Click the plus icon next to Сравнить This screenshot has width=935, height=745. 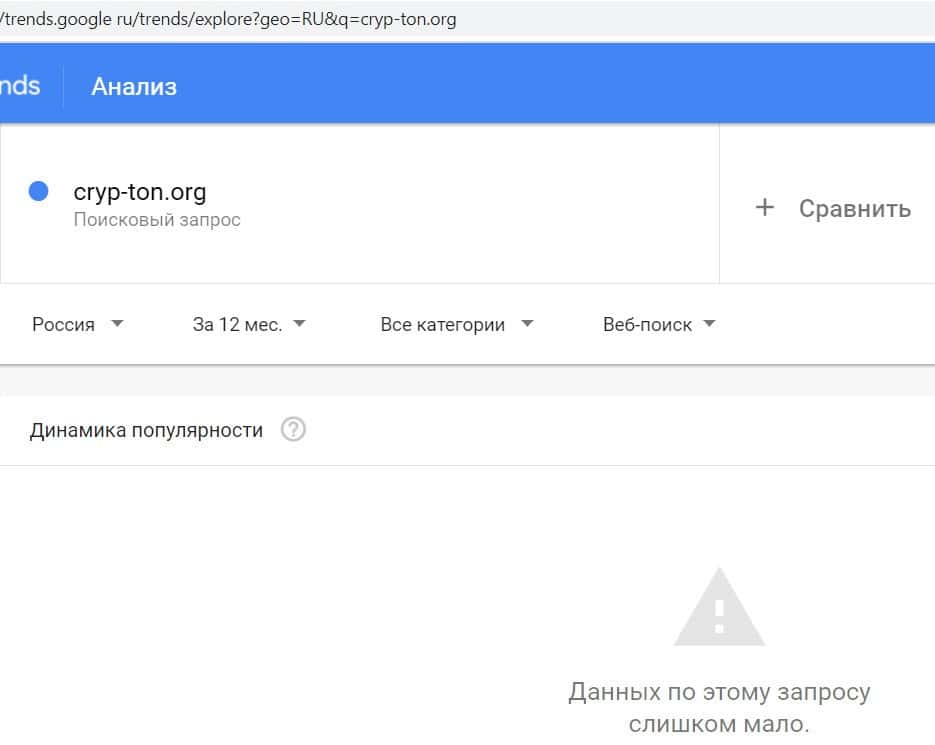coord(765,208)
